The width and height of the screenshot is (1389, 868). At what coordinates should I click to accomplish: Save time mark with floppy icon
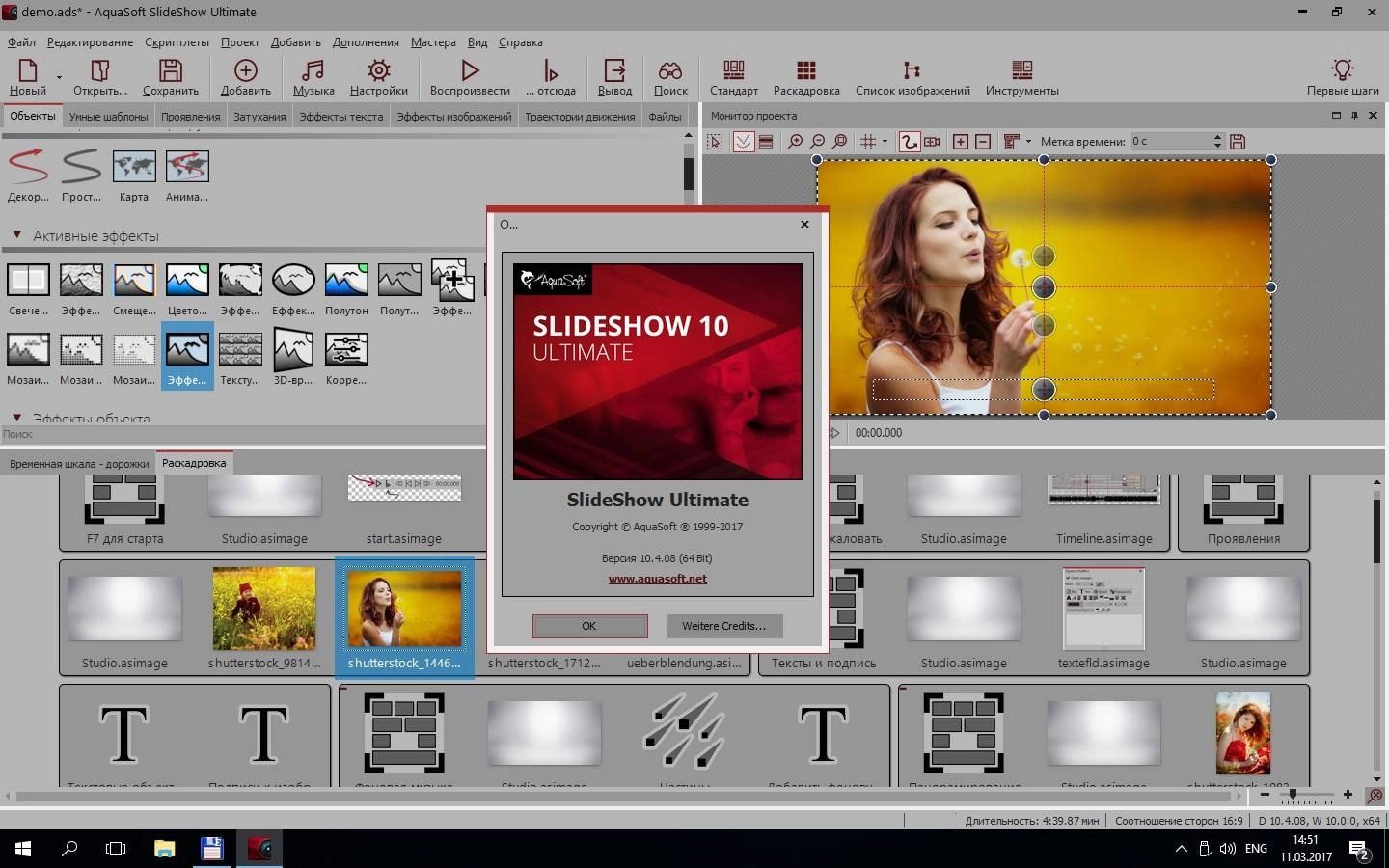coord(1238,142)
